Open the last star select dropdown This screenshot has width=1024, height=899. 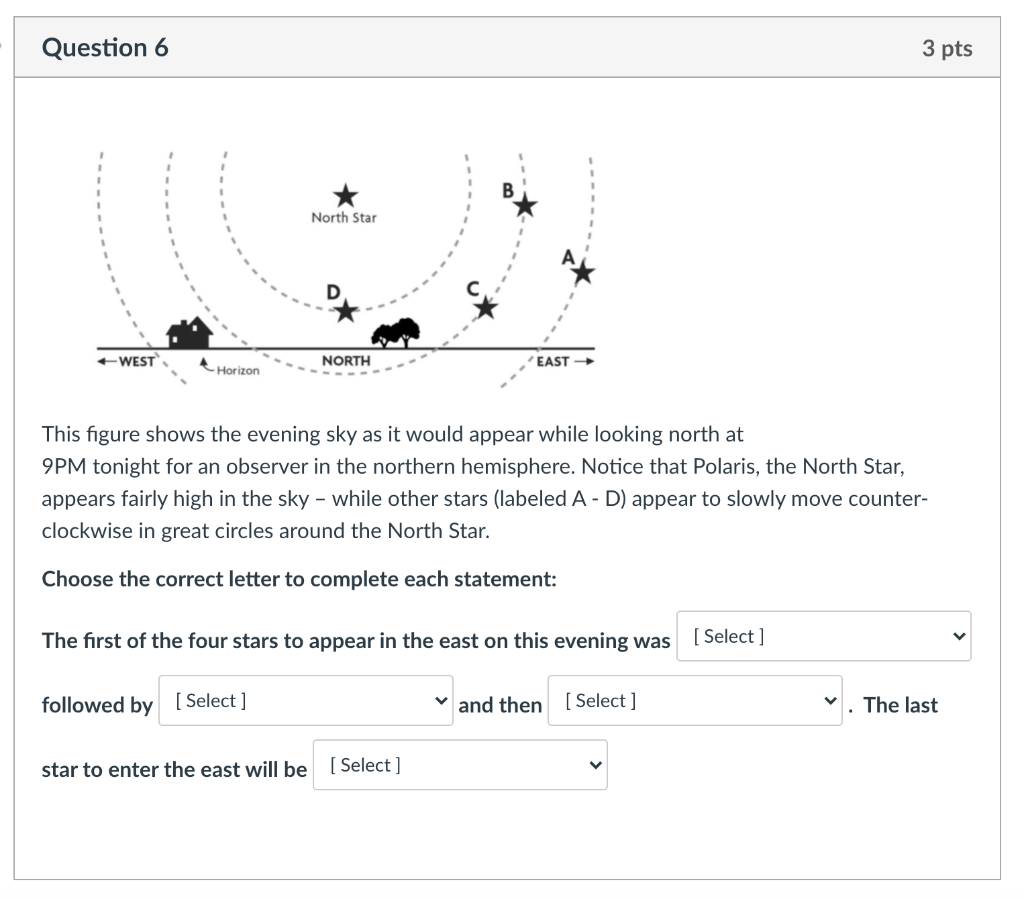coord(460,765)
